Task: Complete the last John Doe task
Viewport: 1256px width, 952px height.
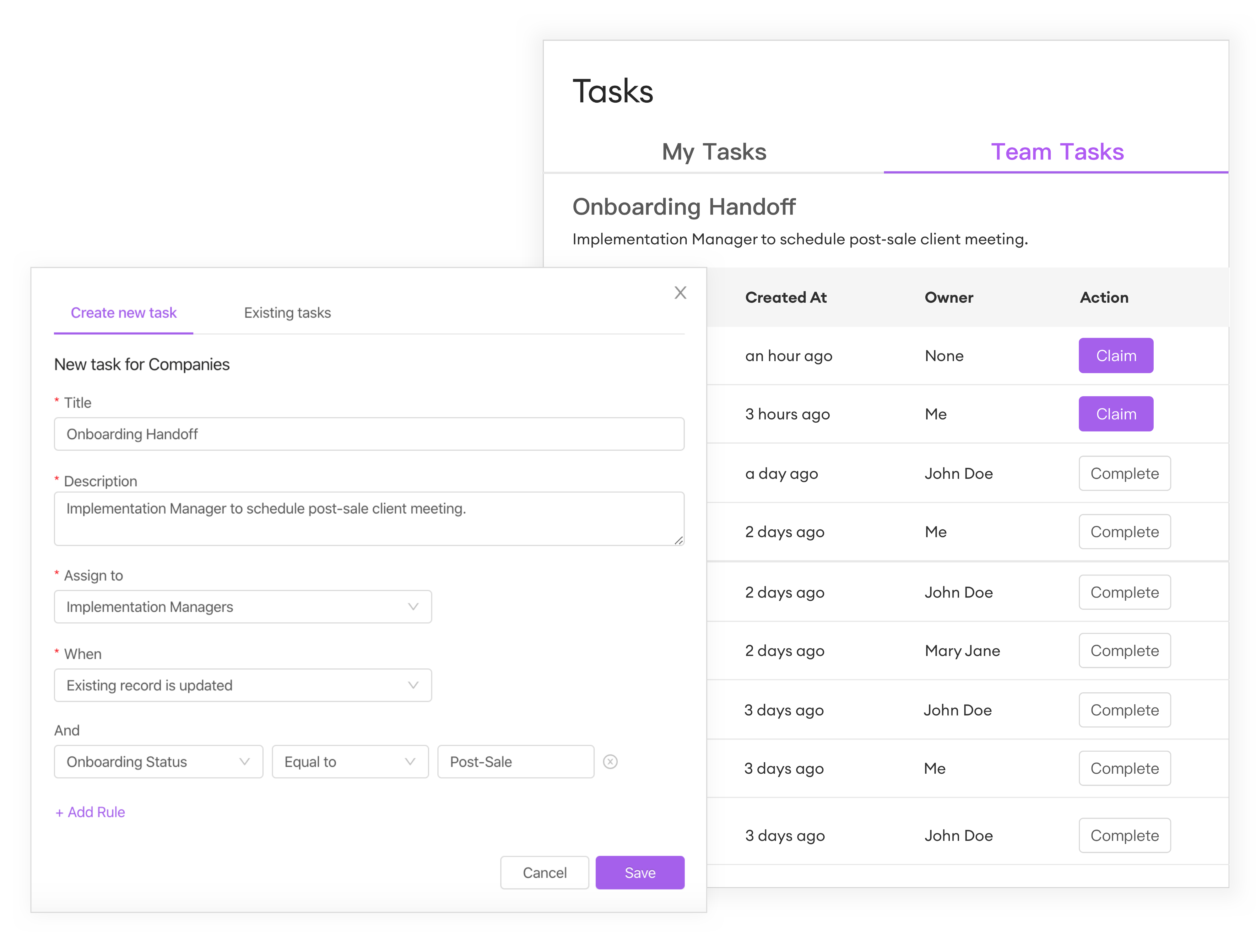Action: pos(1124,836)
